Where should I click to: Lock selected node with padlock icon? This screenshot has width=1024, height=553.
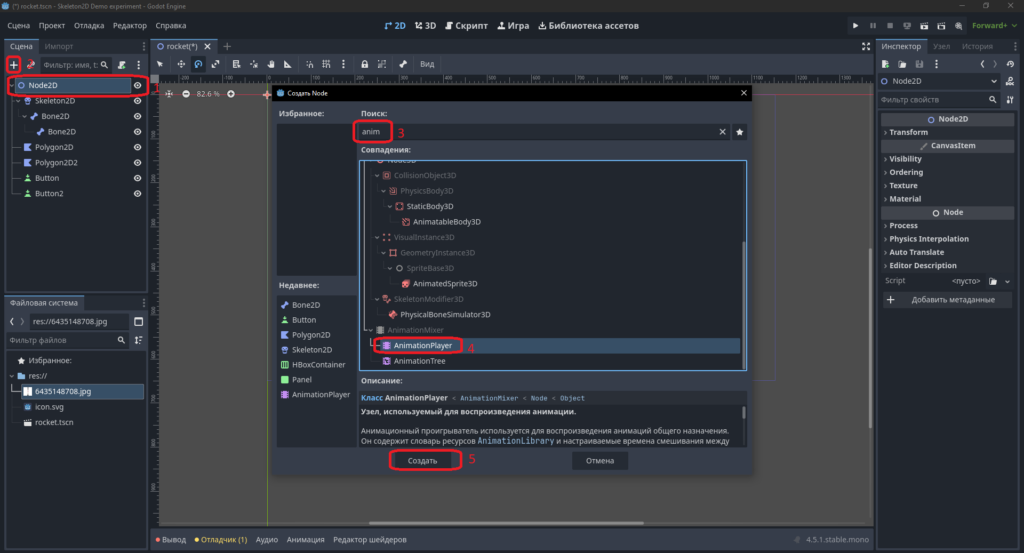click(x=364, y=64)
